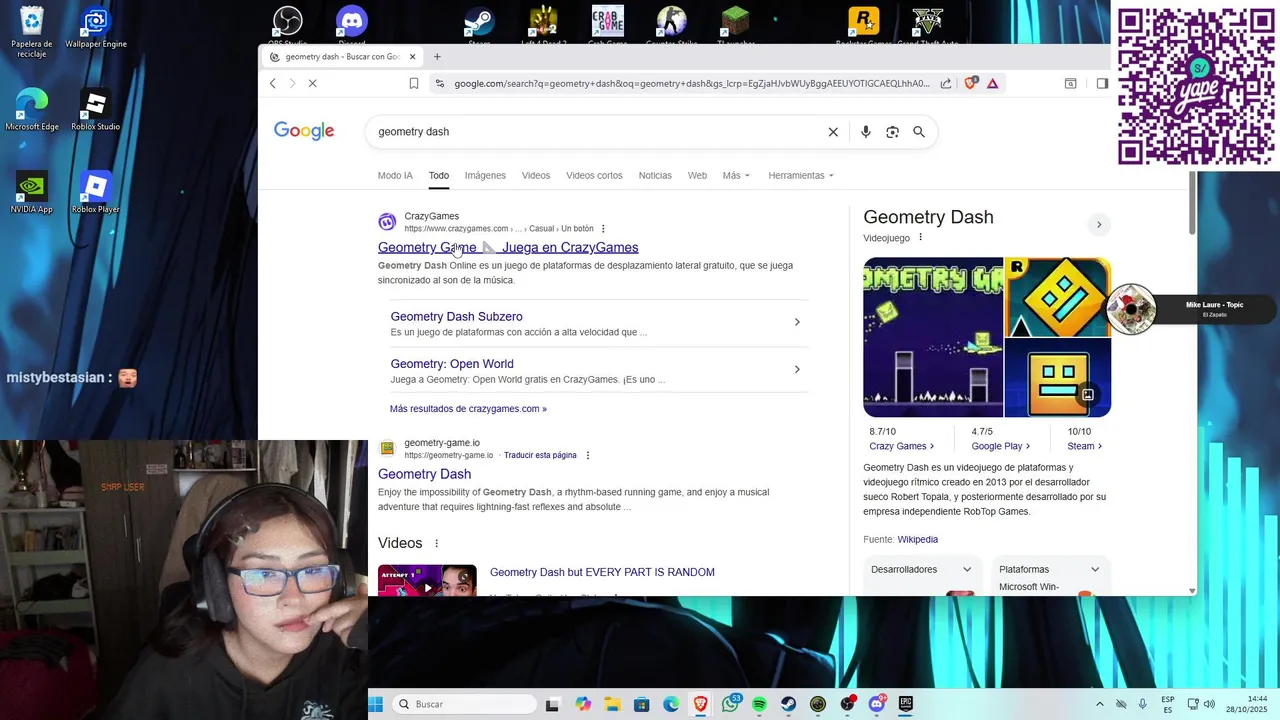This screenshot has width=1280, height=720.
Task: Open the Crazy Games rating link
Action: click(x=902, y=446)
